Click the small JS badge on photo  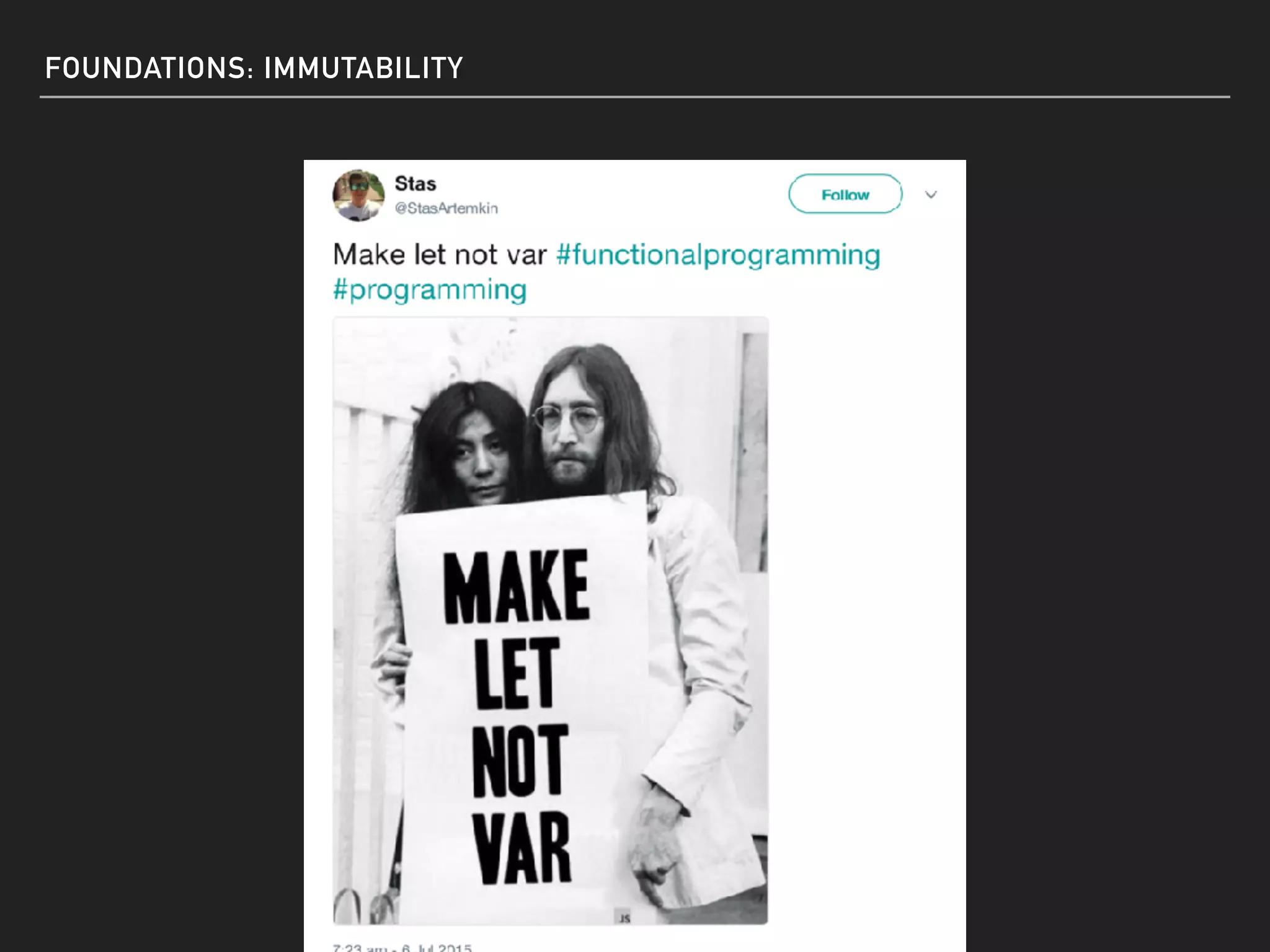[624, 918]
